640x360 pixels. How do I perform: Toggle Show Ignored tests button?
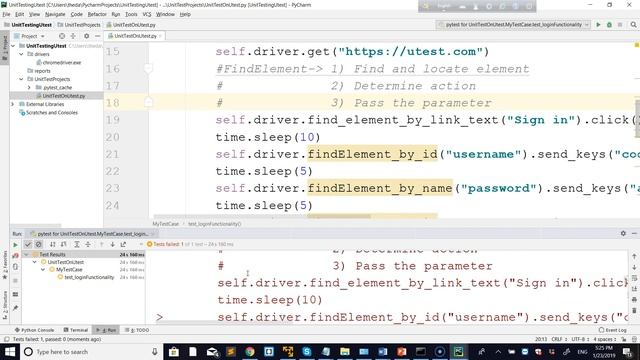coord(38,244)
